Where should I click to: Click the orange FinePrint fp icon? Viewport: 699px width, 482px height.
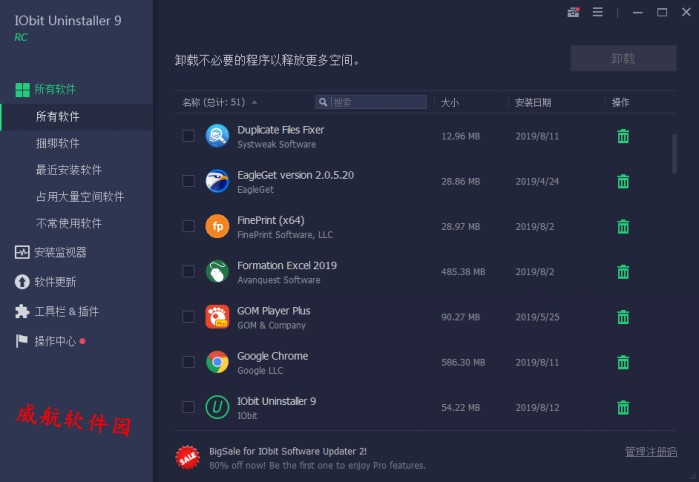[217, 227]
